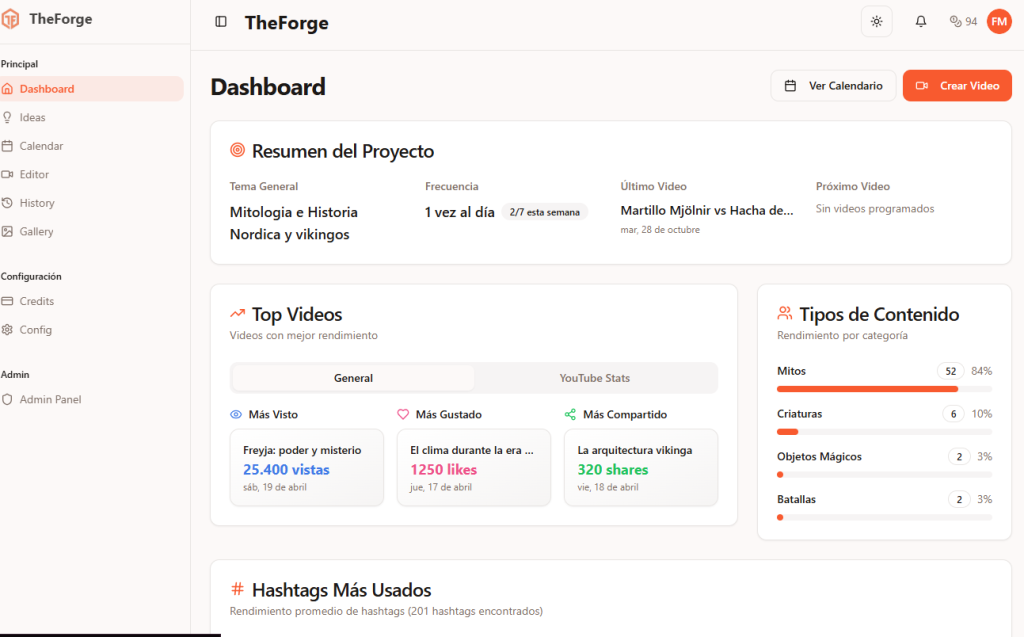Click the TheForge logo icon in sidebar

[x=10, y=20]
